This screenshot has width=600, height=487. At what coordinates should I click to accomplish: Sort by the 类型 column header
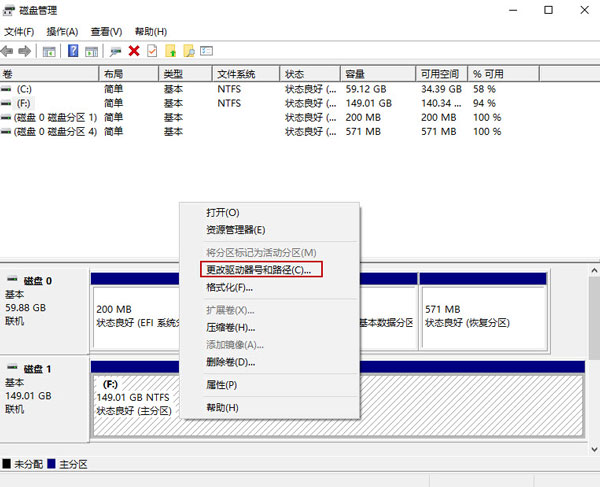[x=185, y=74]
